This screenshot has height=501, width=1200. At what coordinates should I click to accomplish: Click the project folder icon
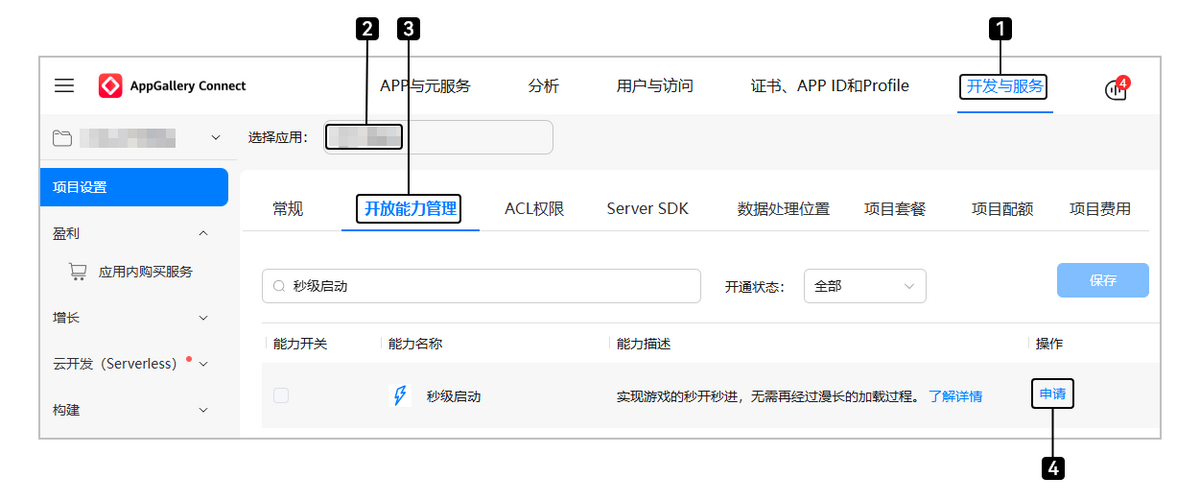62,138
